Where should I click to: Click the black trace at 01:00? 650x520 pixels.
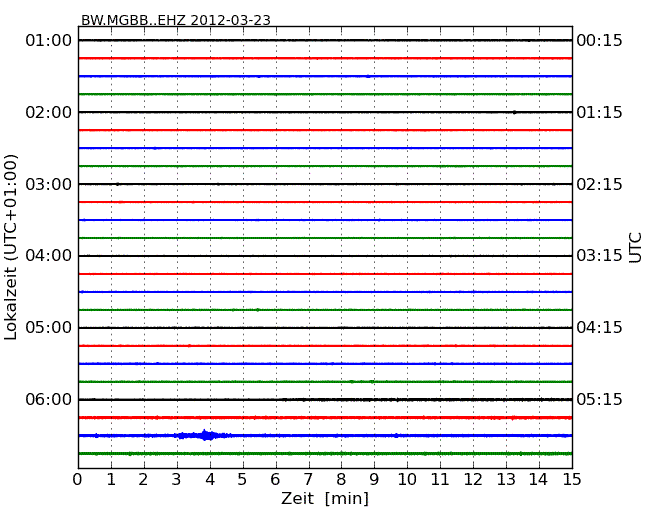(325, 40)
